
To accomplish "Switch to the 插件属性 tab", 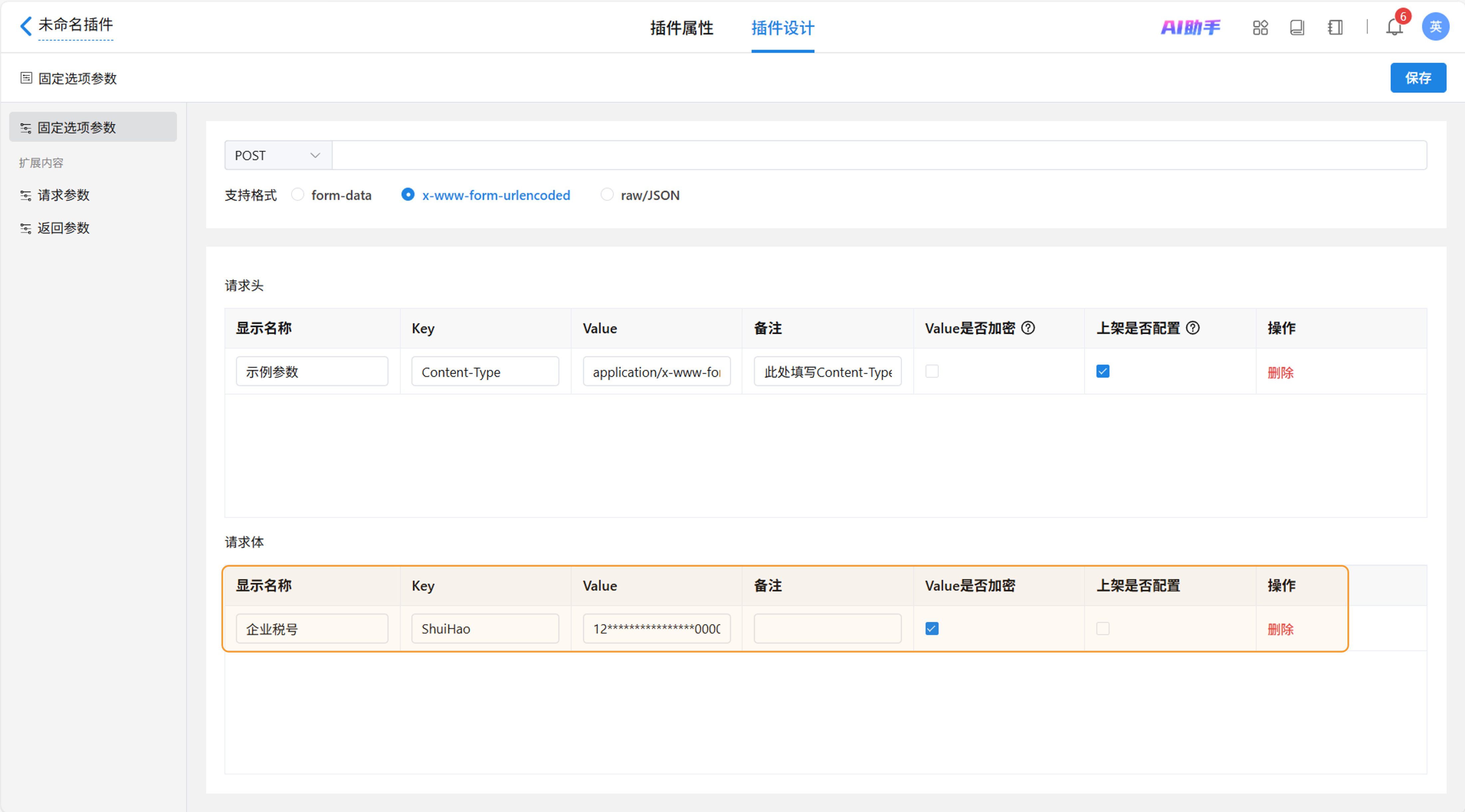I will point(681,28).
